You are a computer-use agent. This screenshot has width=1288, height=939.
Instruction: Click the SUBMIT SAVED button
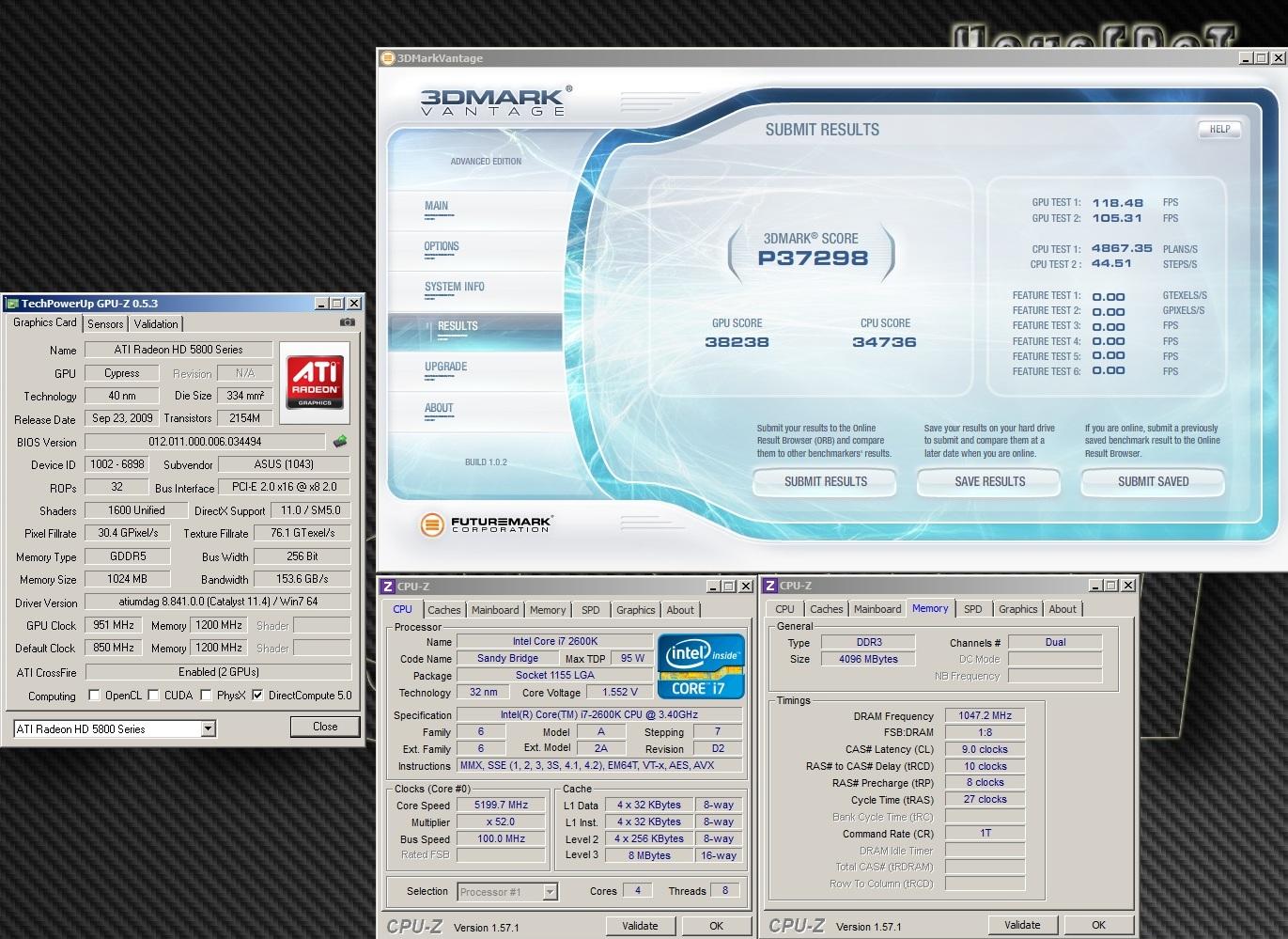pos(1154,481)
